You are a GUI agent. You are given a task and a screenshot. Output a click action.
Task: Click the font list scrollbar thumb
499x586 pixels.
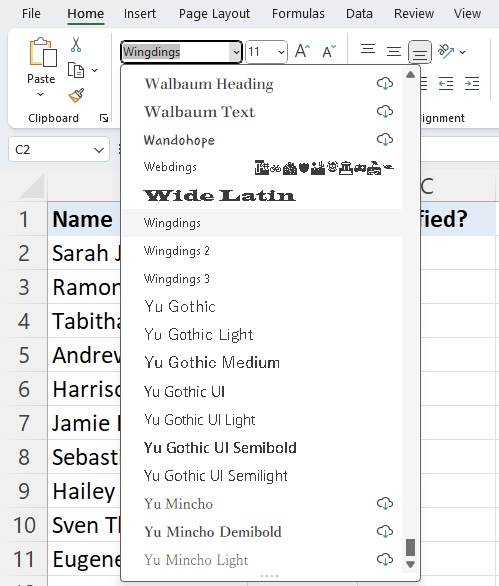coord(410,548)
